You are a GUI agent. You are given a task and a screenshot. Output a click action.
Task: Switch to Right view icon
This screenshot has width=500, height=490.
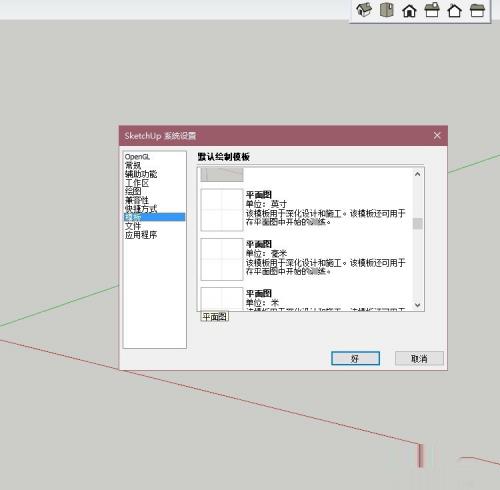(432, 10)
